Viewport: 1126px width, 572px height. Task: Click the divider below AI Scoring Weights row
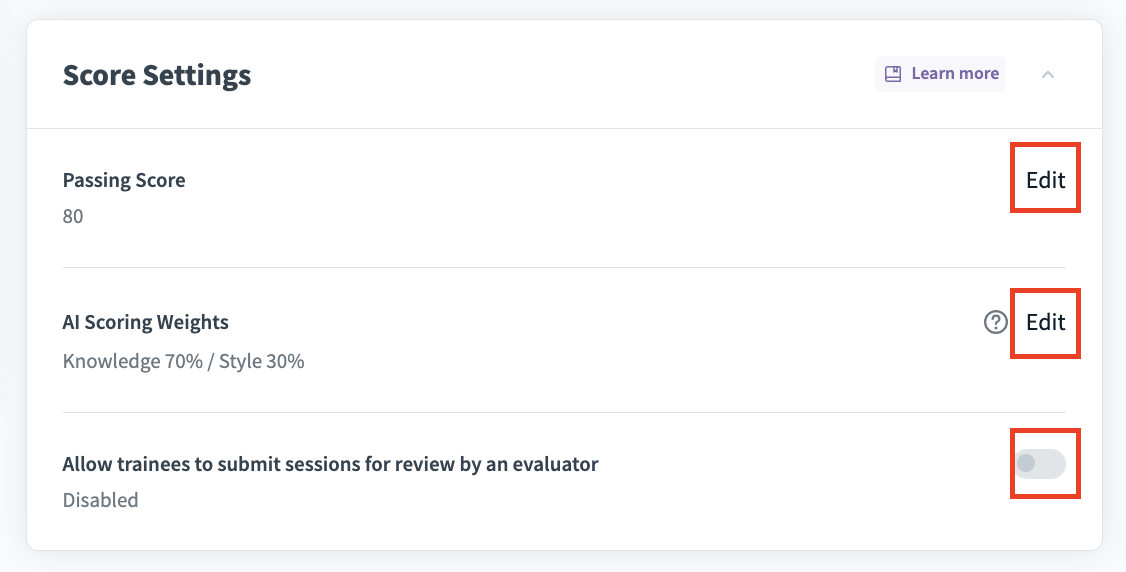coord(564,412)
